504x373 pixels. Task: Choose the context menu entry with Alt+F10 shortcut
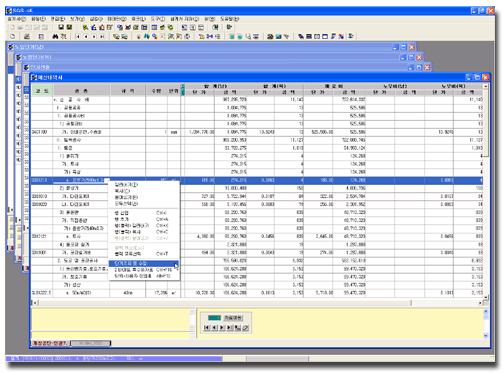point(144,276)
